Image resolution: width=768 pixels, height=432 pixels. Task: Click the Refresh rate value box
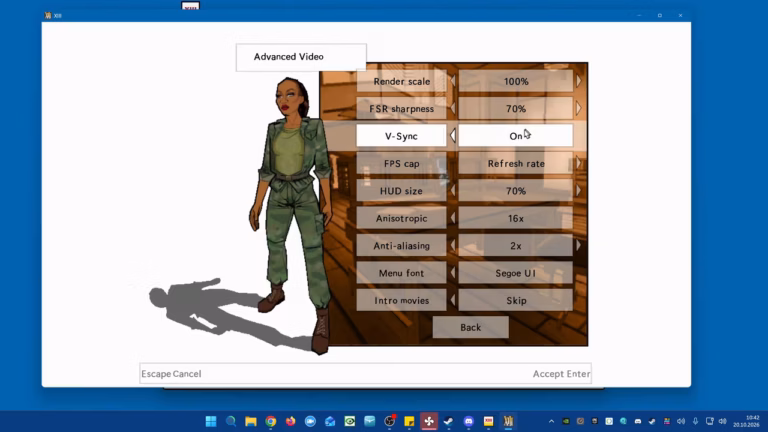point(516,163)
